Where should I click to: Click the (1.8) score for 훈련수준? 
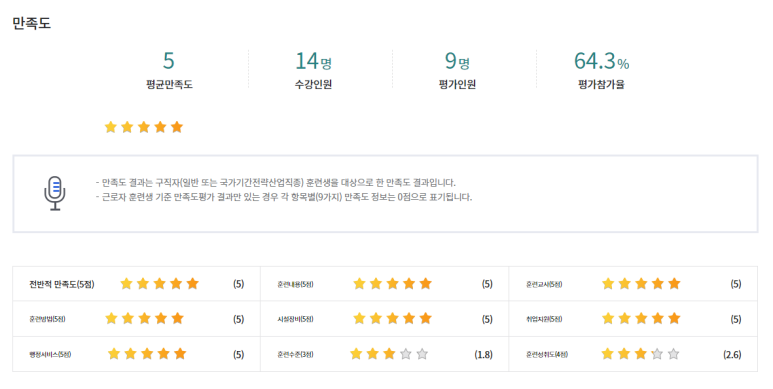[x=483, y=354]
